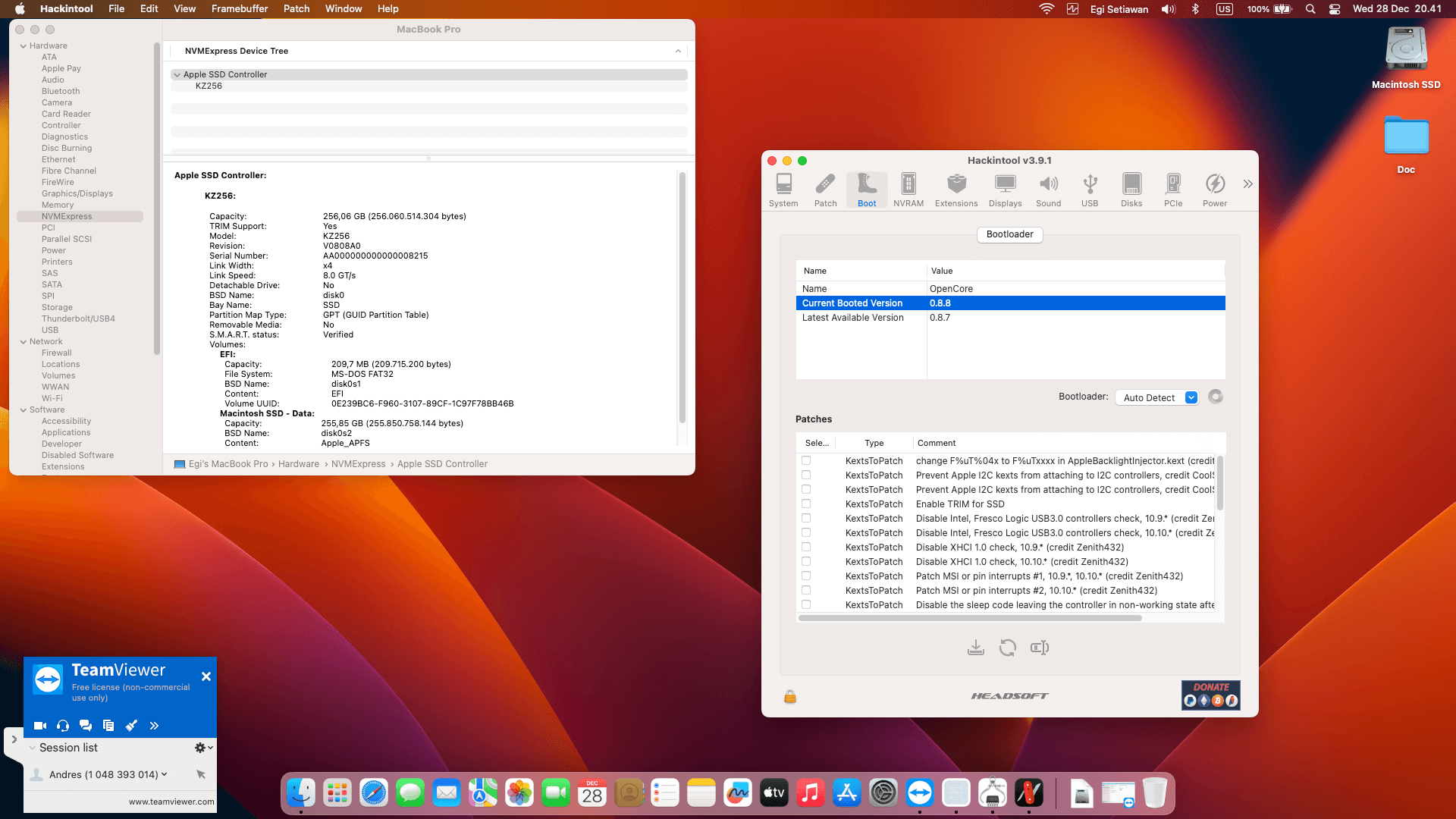Click the patches table horizontal scrollbar
The width and height of the screenshot is (1456, 819).
pos(970,618)
